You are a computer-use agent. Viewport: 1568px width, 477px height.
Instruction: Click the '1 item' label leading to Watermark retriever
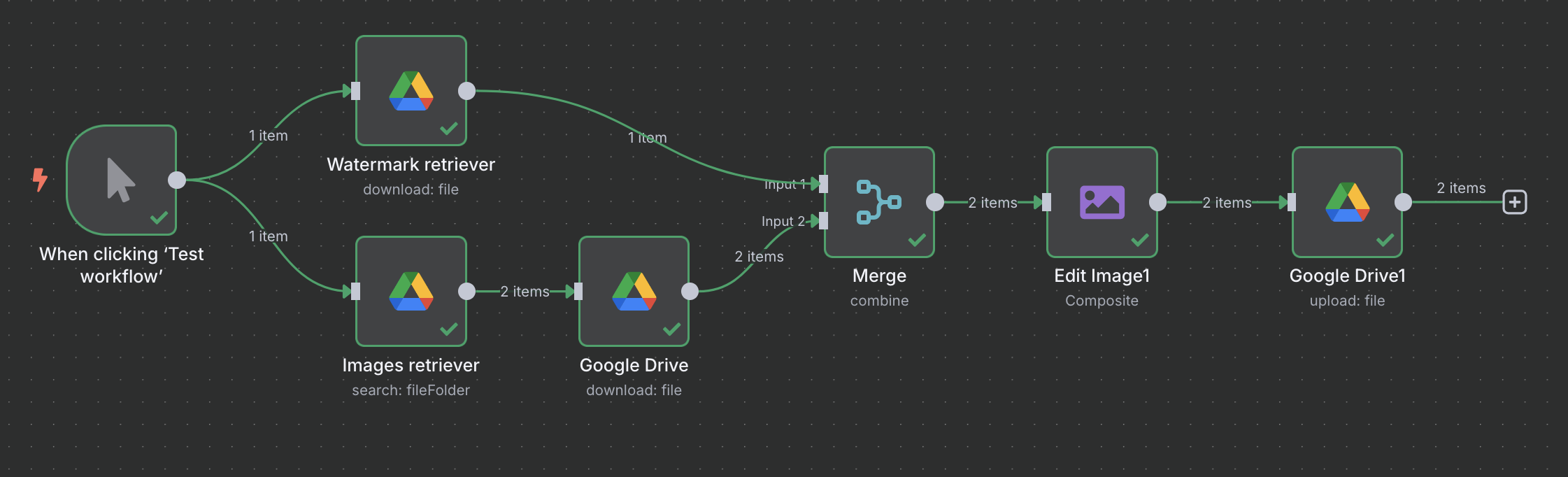point(268,136)
